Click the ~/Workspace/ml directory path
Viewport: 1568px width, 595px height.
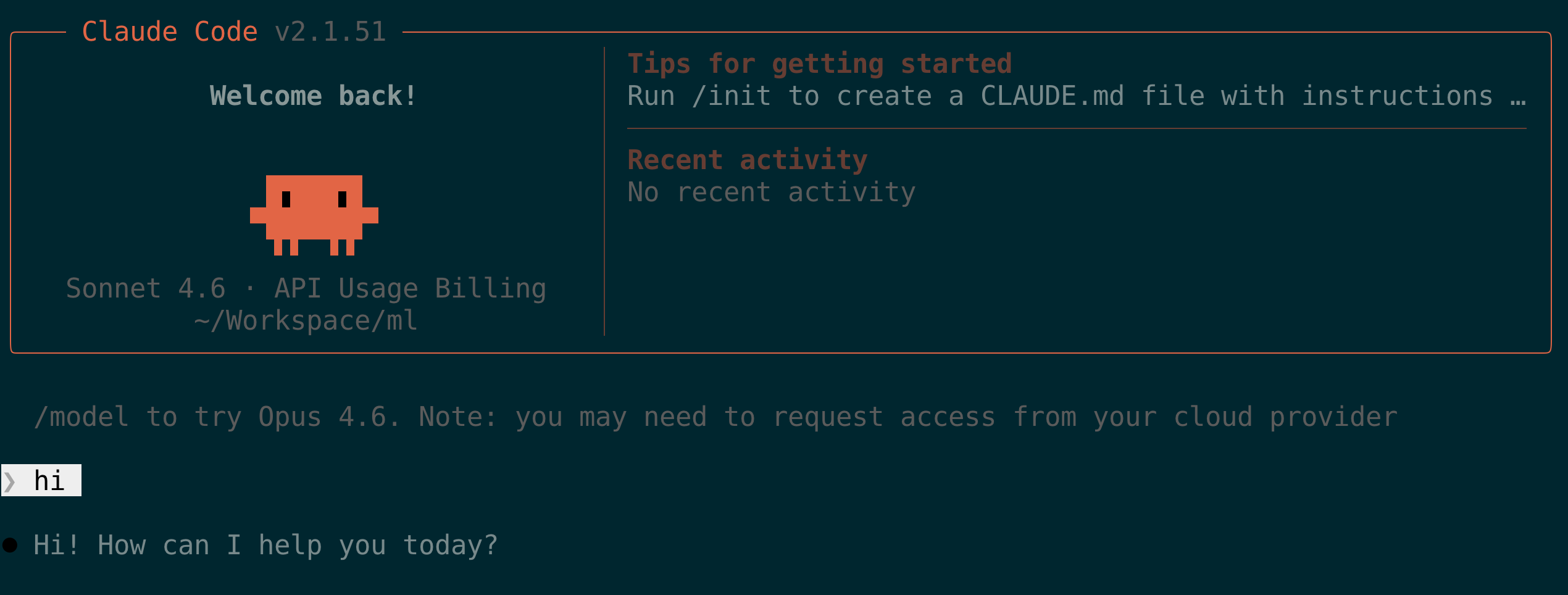click(x=306, y=320)
